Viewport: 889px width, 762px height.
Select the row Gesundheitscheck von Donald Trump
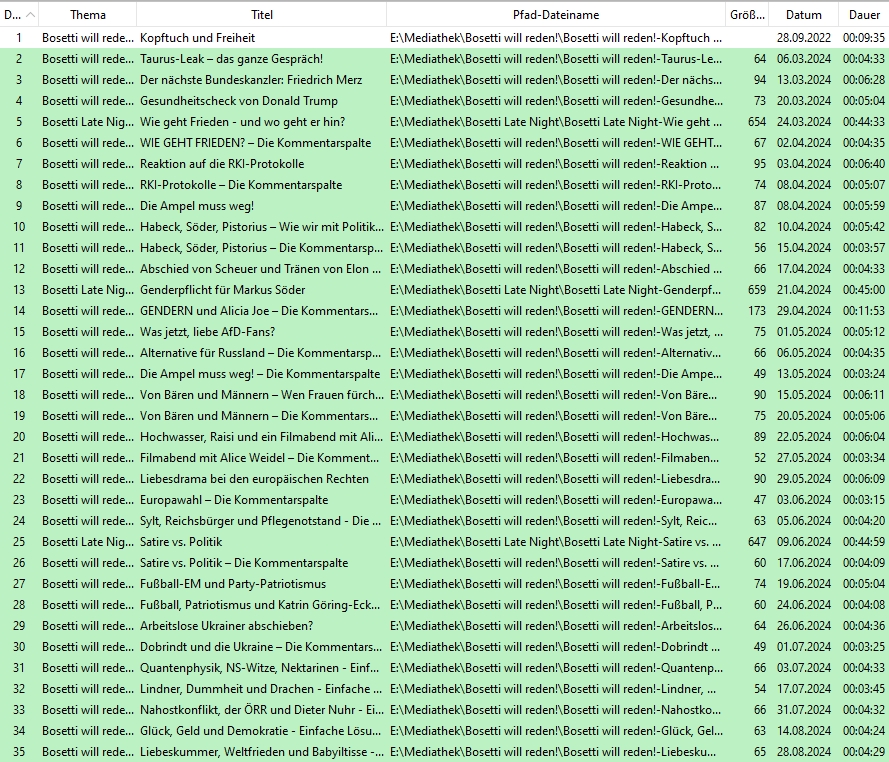[238, 100]
